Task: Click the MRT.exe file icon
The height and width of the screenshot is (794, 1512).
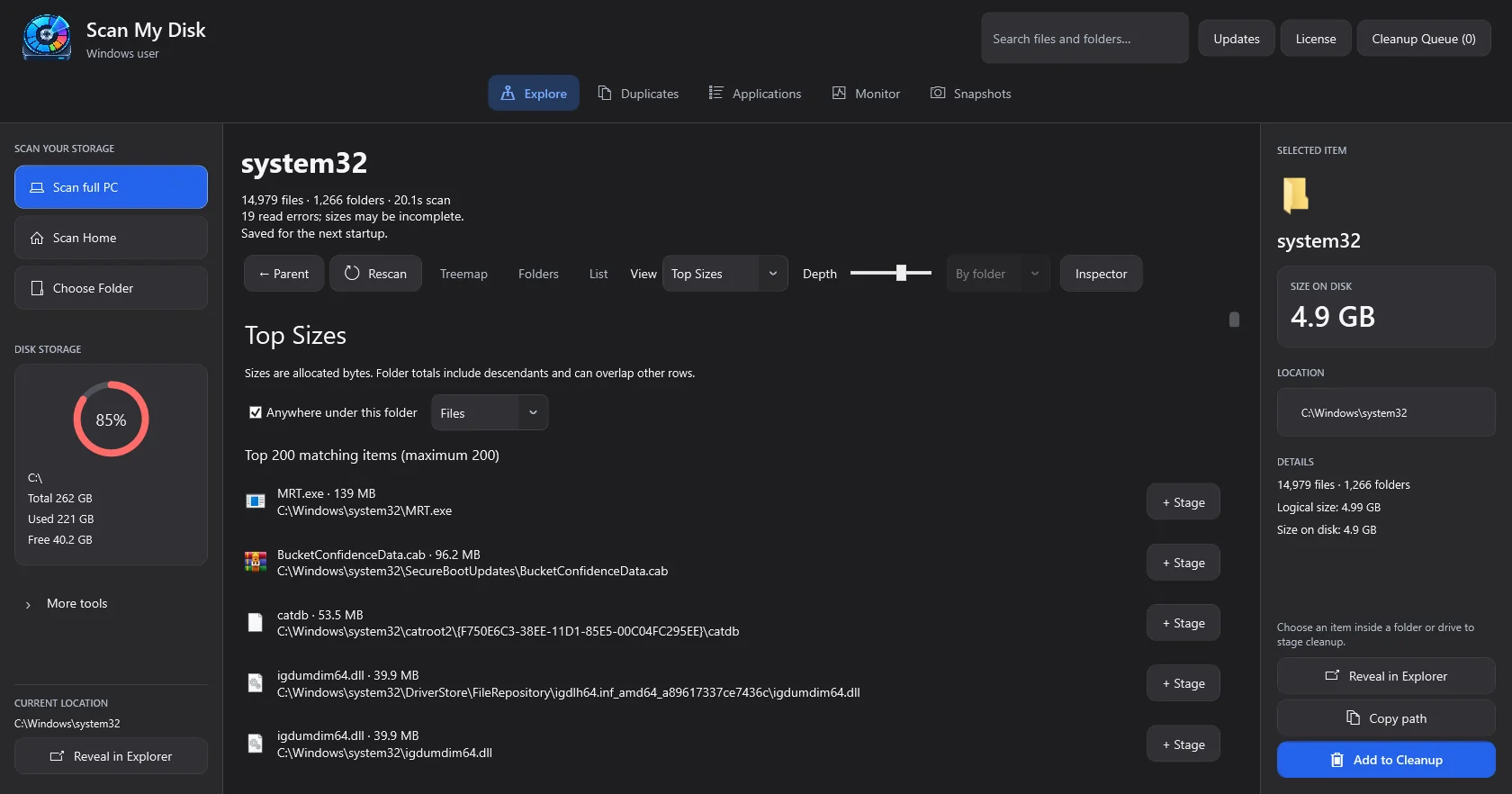Action: pyautogui.click(x=256, y=501)
